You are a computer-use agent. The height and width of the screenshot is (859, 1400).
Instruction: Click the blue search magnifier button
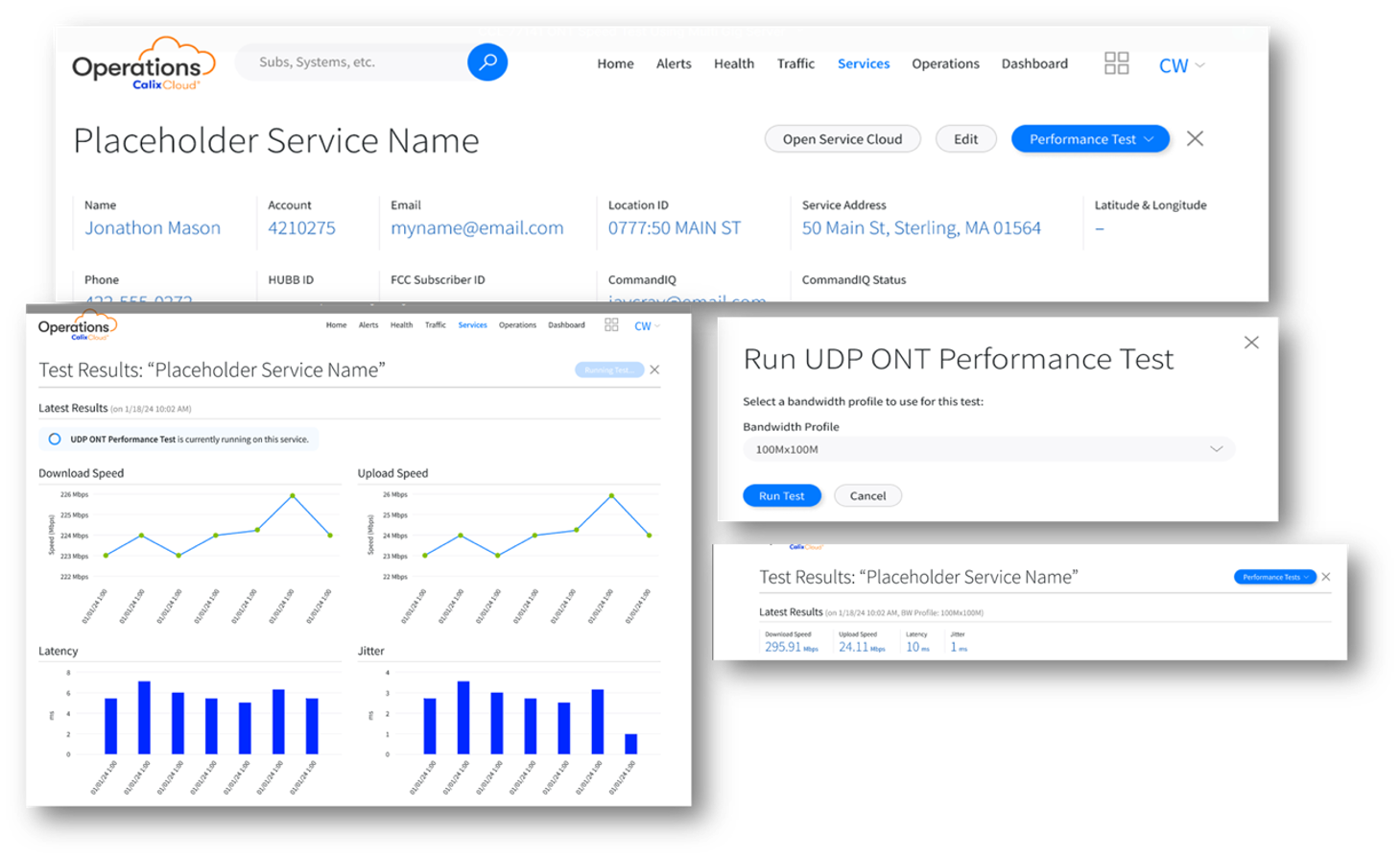pyautogui.click(x=487, y=62)
